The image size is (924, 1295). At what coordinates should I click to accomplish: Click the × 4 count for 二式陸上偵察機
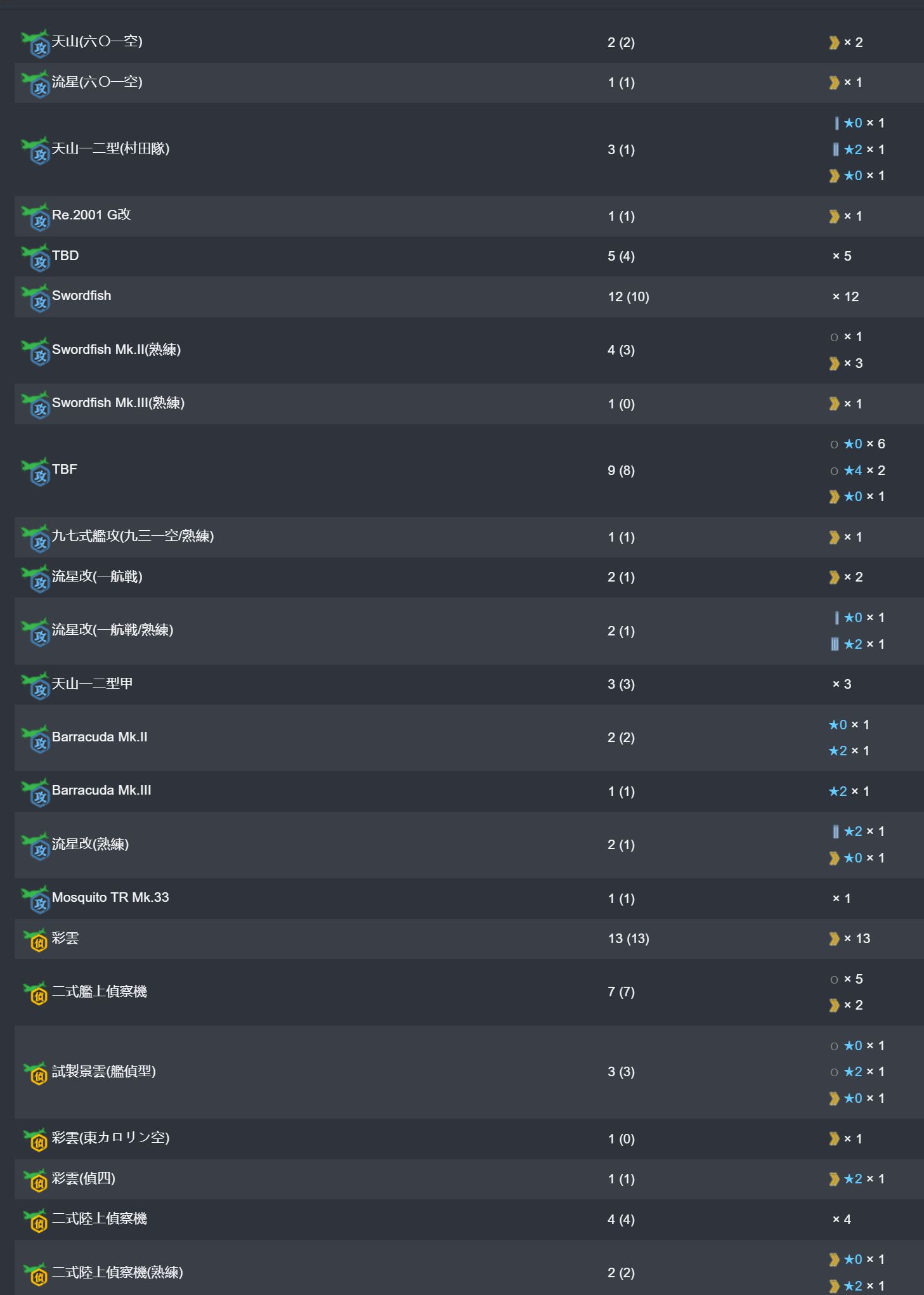pyautogui.click(x=842, y=1220)
